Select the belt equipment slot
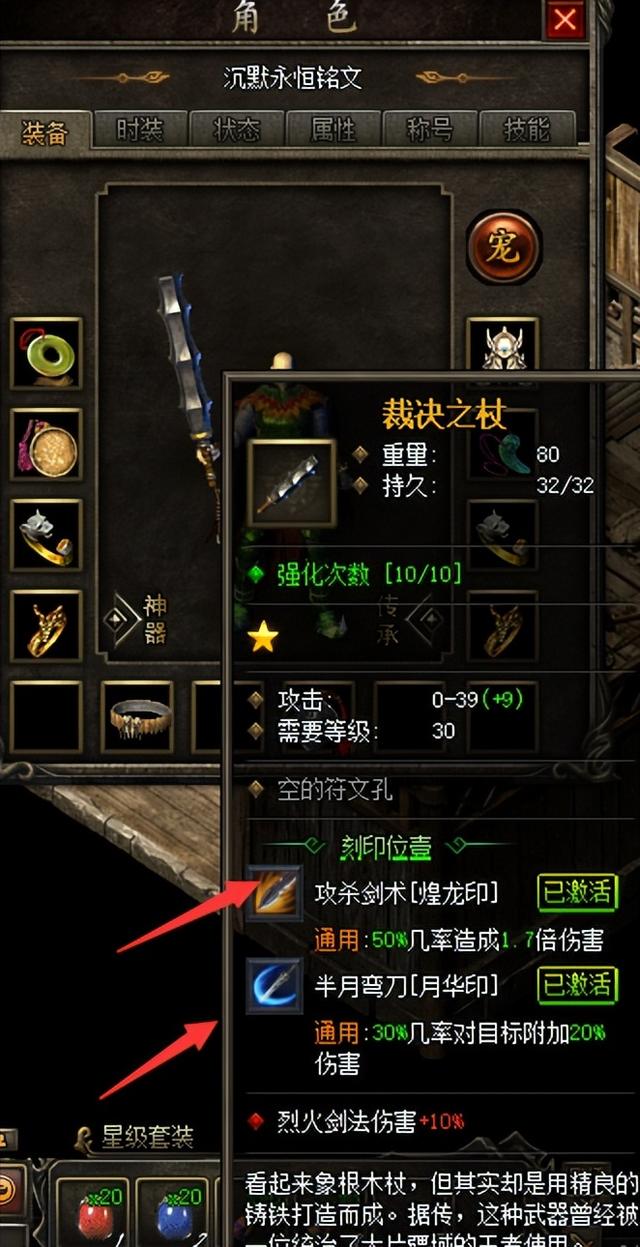This screenshot has width=640, height=1247. 138,717
